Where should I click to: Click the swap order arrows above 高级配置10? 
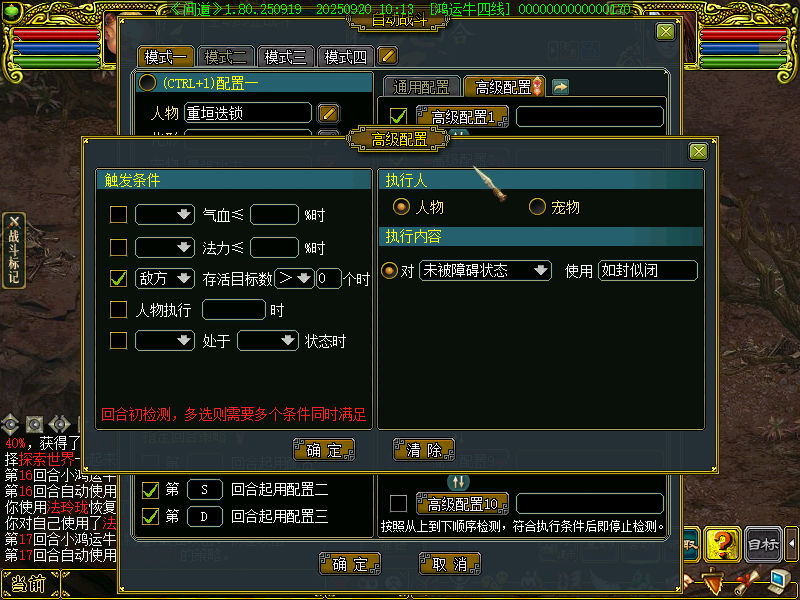pos(458,482)
